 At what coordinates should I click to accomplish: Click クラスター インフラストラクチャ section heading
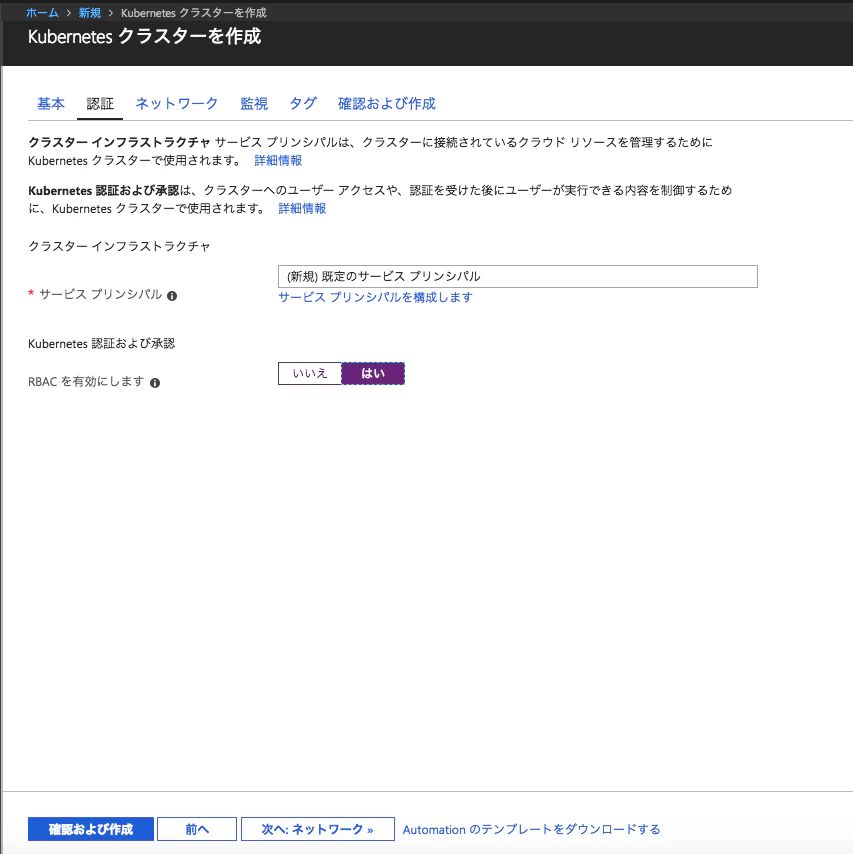[119, 246]
